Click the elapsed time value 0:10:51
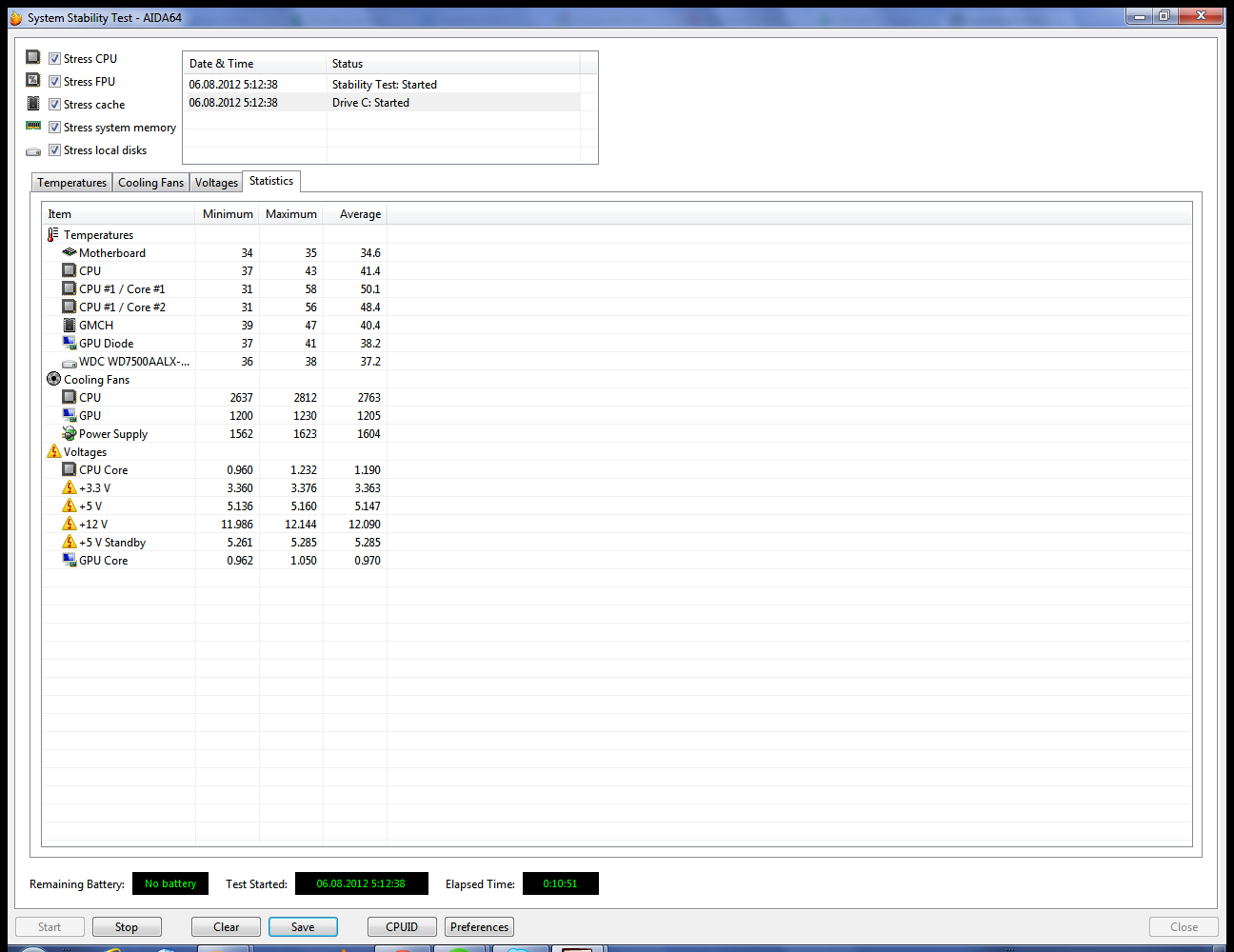Image resolution: width=1234 pixels, height=952 pixels. pyautogui.click(x=561, y=883)
